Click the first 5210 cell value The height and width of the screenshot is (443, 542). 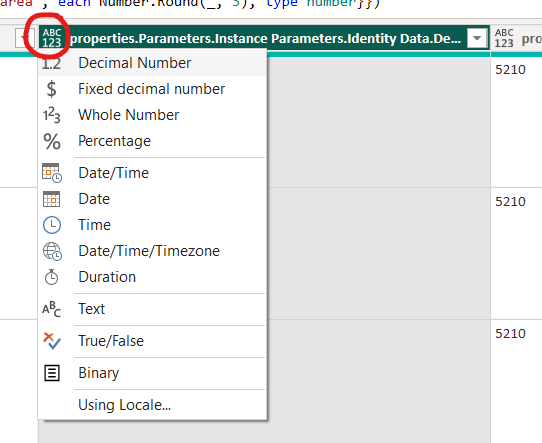(510, 70)
